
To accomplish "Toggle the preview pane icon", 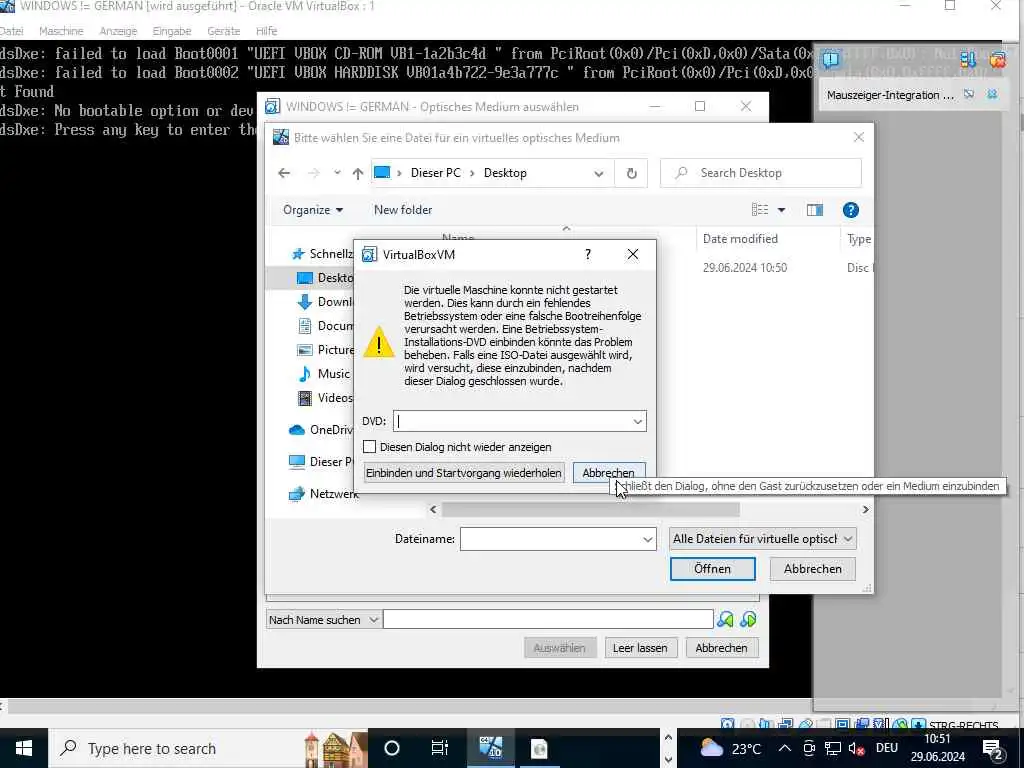I will tap(814, 210).
